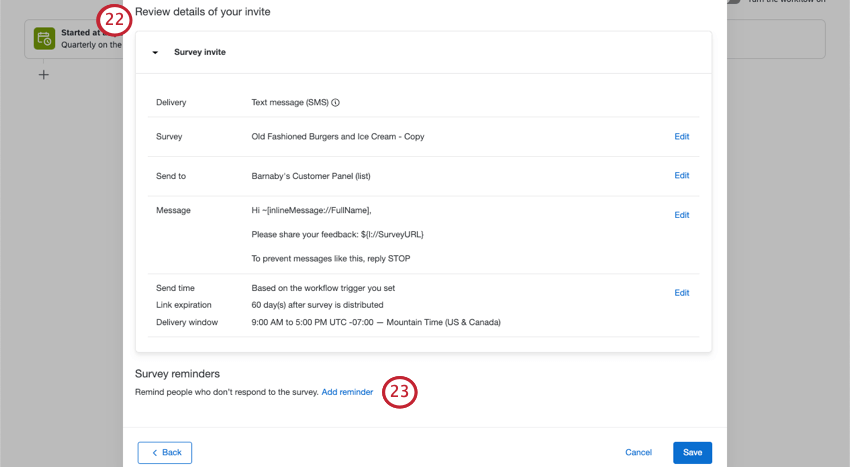Edit the Message text

point(681,215)
